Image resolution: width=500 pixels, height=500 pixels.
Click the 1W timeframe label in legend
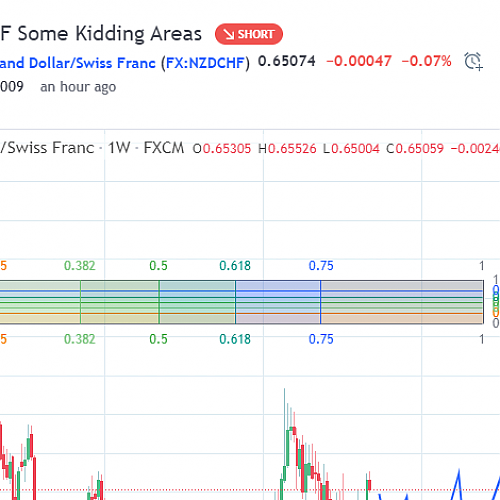click(119, 148)
